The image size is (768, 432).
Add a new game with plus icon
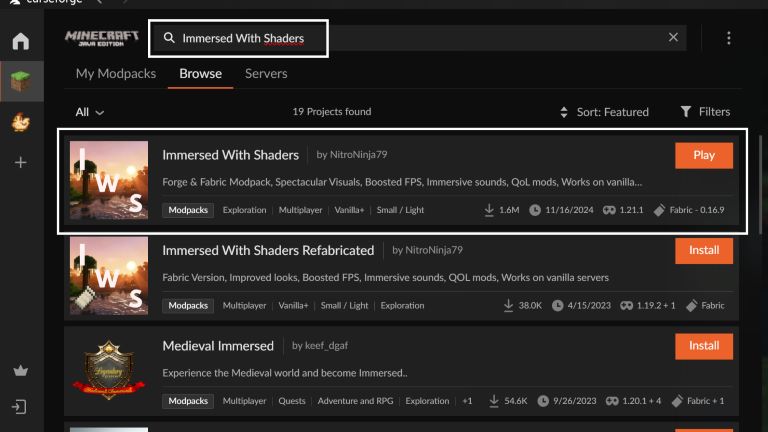click(x=21, y=162)
